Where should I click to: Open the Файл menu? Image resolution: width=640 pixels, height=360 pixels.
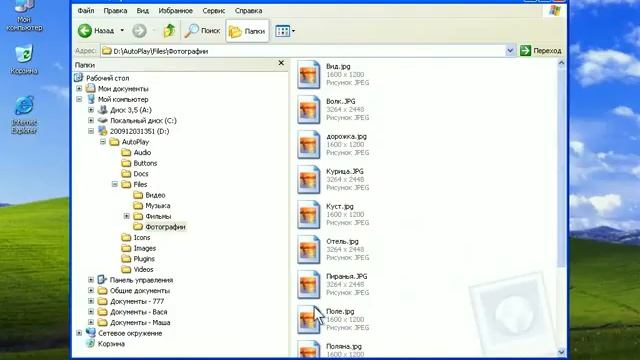click(x=86, y=11)
